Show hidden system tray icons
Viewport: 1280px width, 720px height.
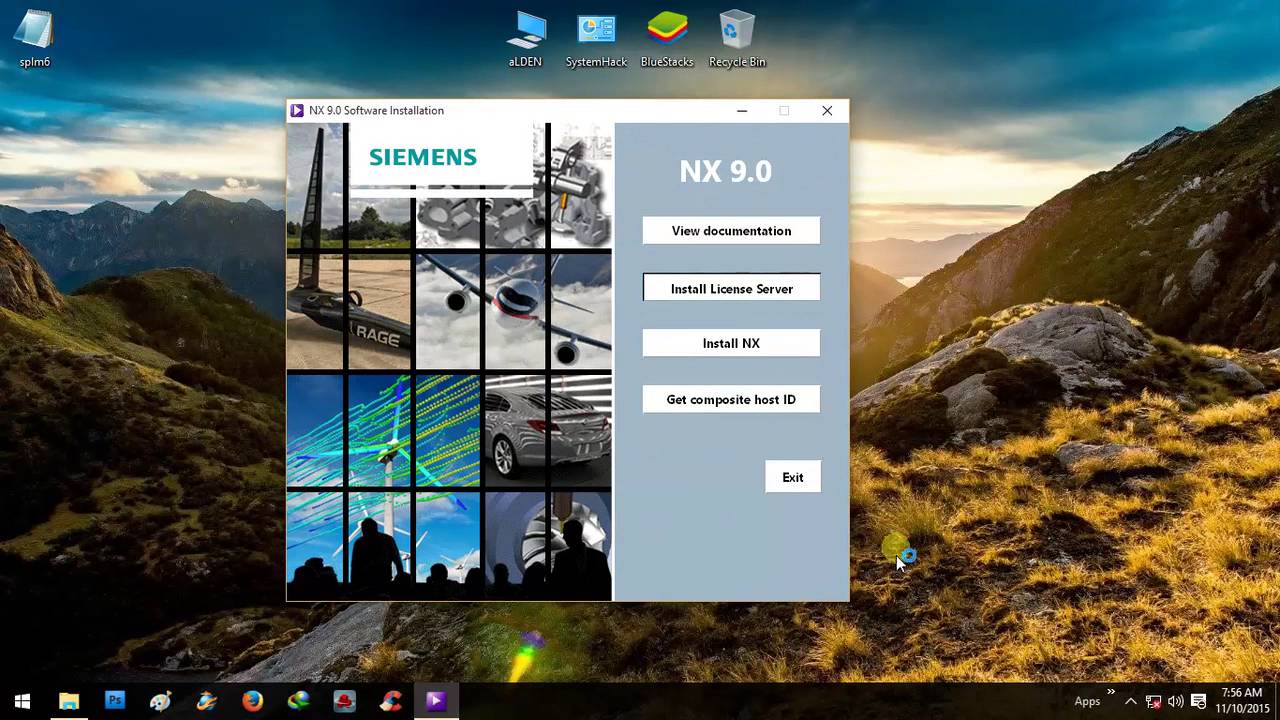coord(1131,701)
